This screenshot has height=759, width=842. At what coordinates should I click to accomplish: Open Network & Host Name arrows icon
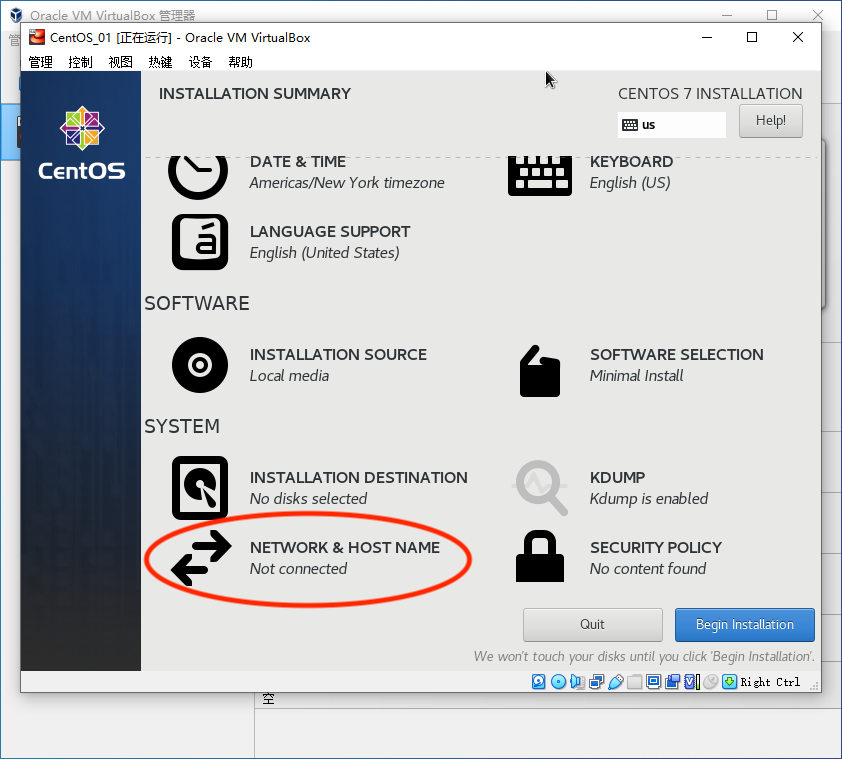[201, 558]
